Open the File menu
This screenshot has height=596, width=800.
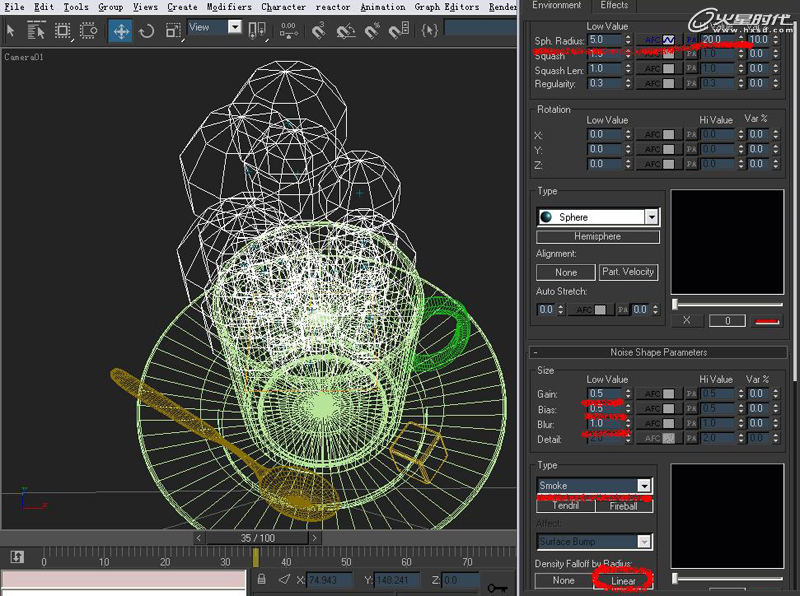click(14, 7)
